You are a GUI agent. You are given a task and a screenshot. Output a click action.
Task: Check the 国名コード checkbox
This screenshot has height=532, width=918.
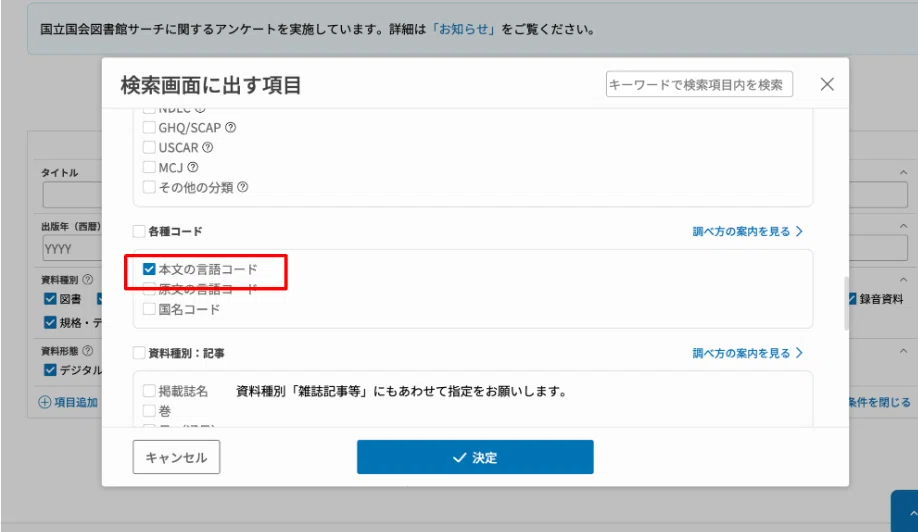pyautogui.click(x=149, y=309)
